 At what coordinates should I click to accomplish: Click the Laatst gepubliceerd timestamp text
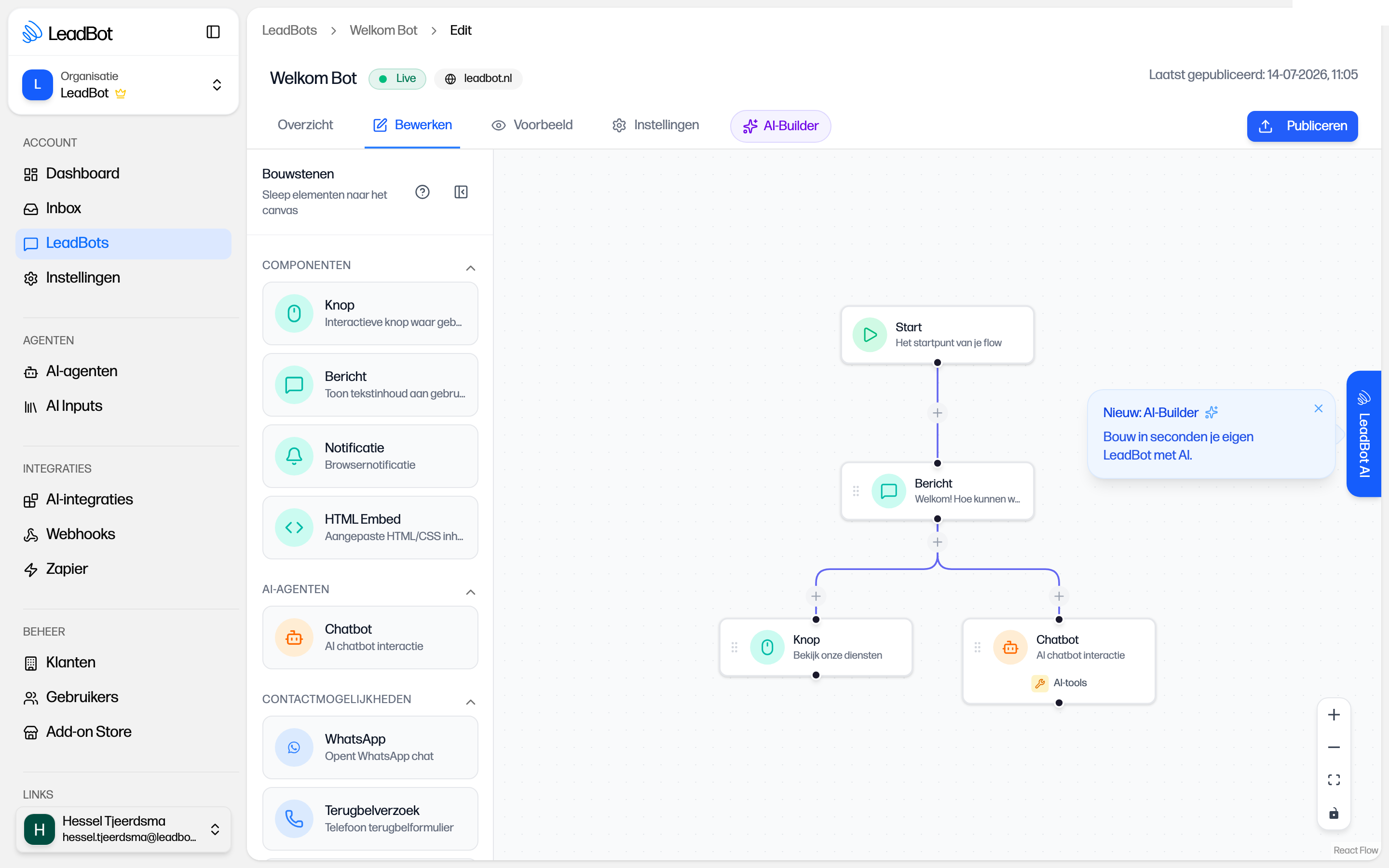(x=1253, y=75)
